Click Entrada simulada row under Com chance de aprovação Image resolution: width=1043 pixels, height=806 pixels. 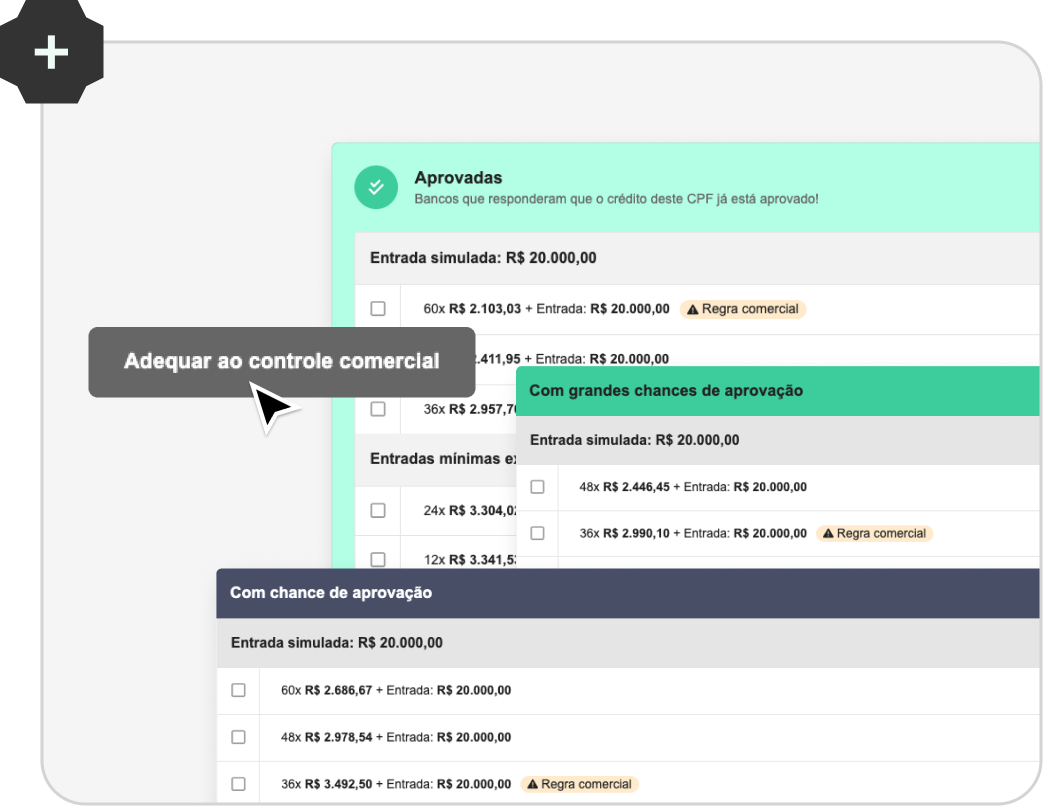pos(337,643)
